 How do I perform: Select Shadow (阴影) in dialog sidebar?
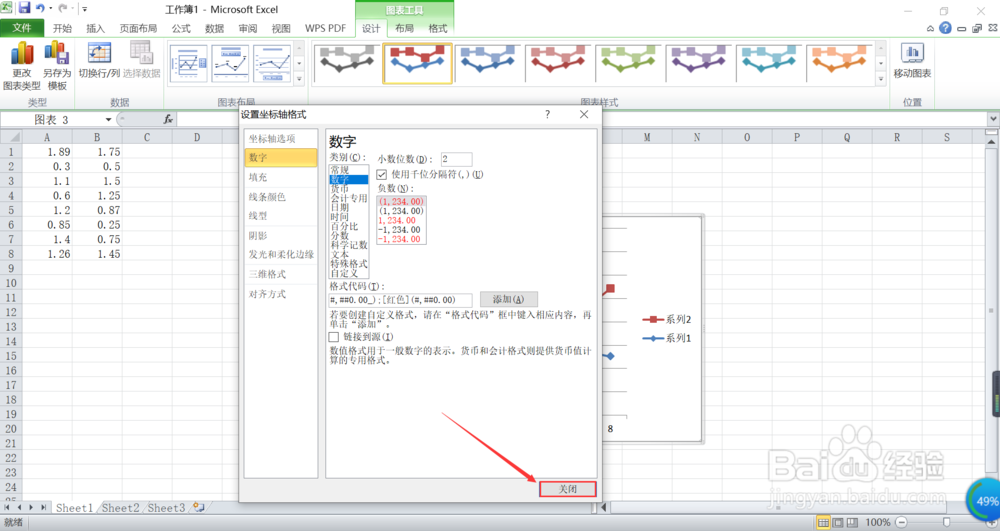pos(281,236)
